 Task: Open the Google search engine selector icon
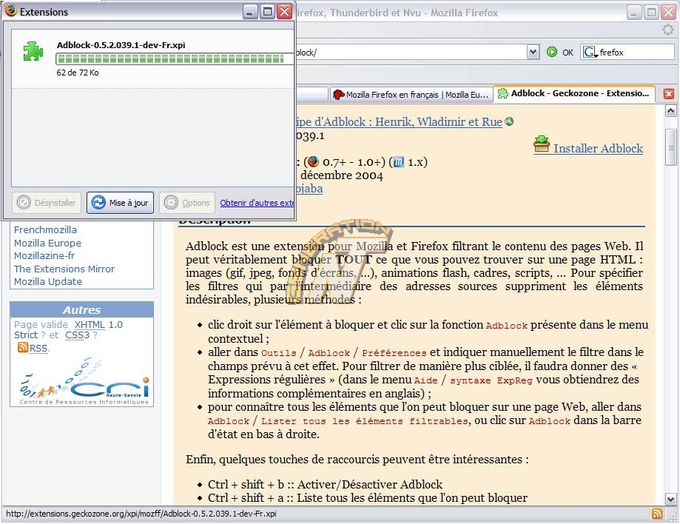pos(591,52)
